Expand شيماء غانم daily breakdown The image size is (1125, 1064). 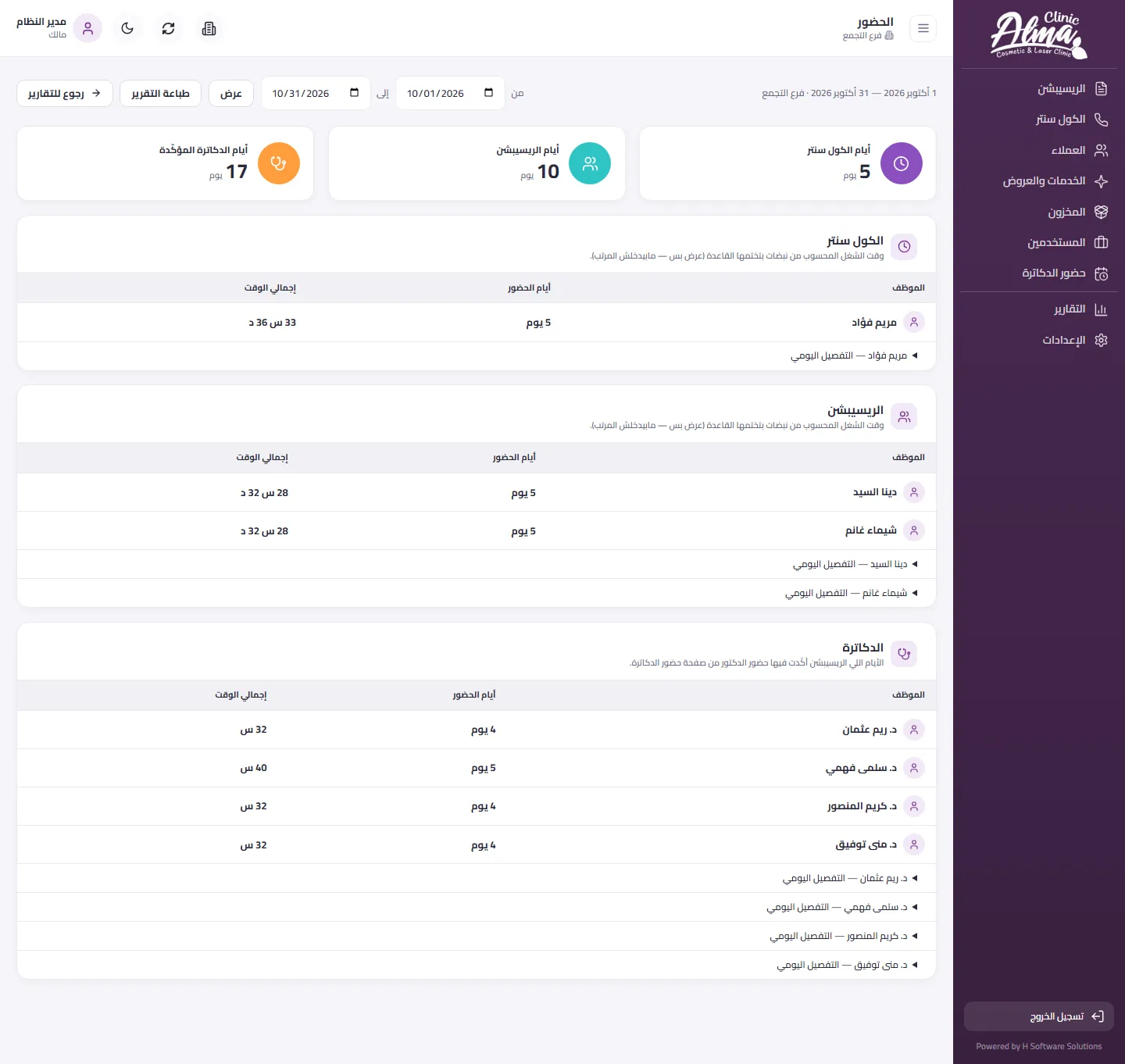[x=477, y=593]
